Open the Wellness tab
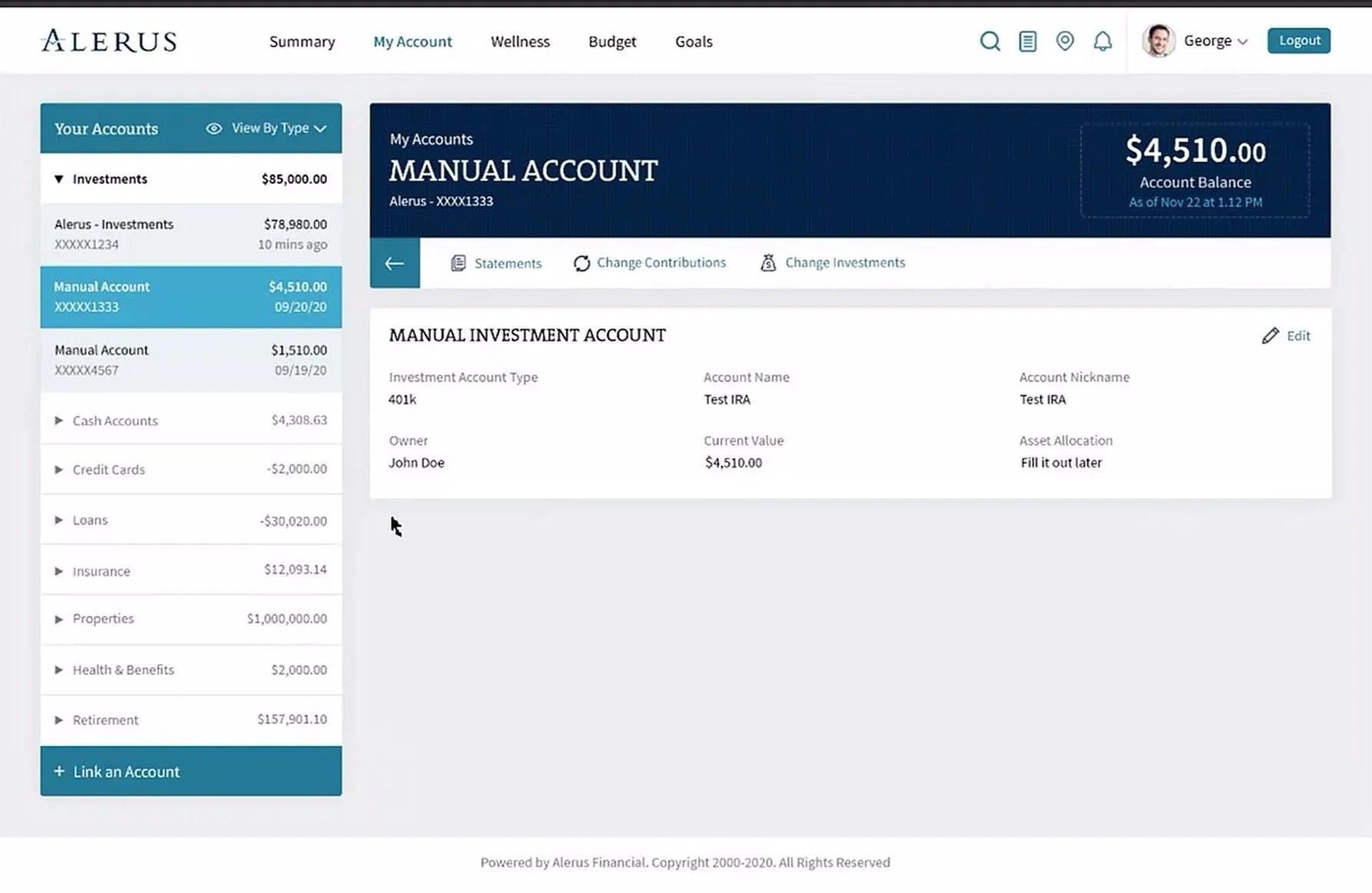1372x893 pixels. click(520, 41)
